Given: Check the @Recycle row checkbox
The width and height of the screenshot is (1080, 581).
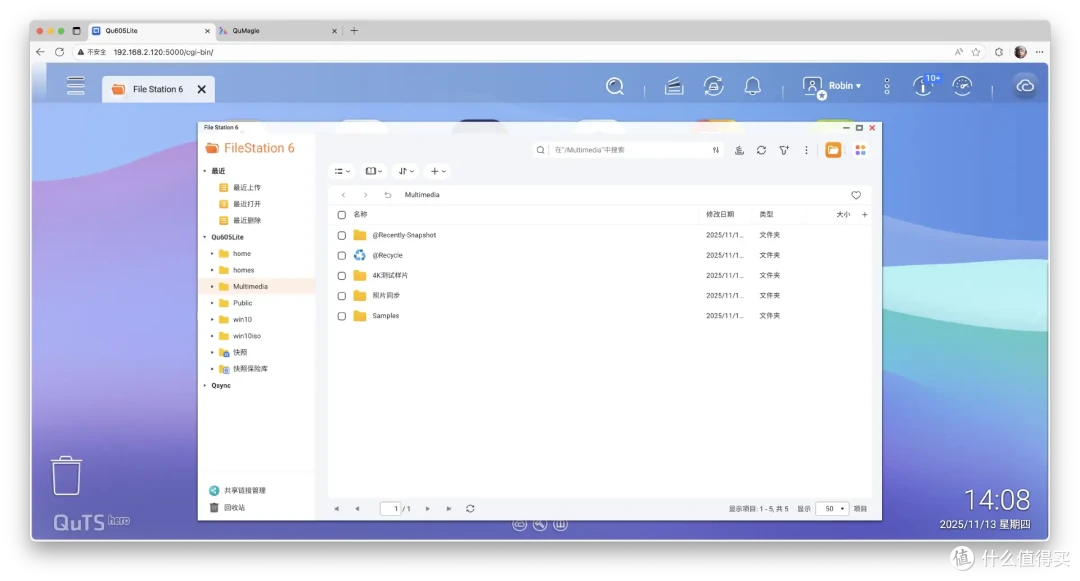Looking at the screenshot, I should point(342,255).
